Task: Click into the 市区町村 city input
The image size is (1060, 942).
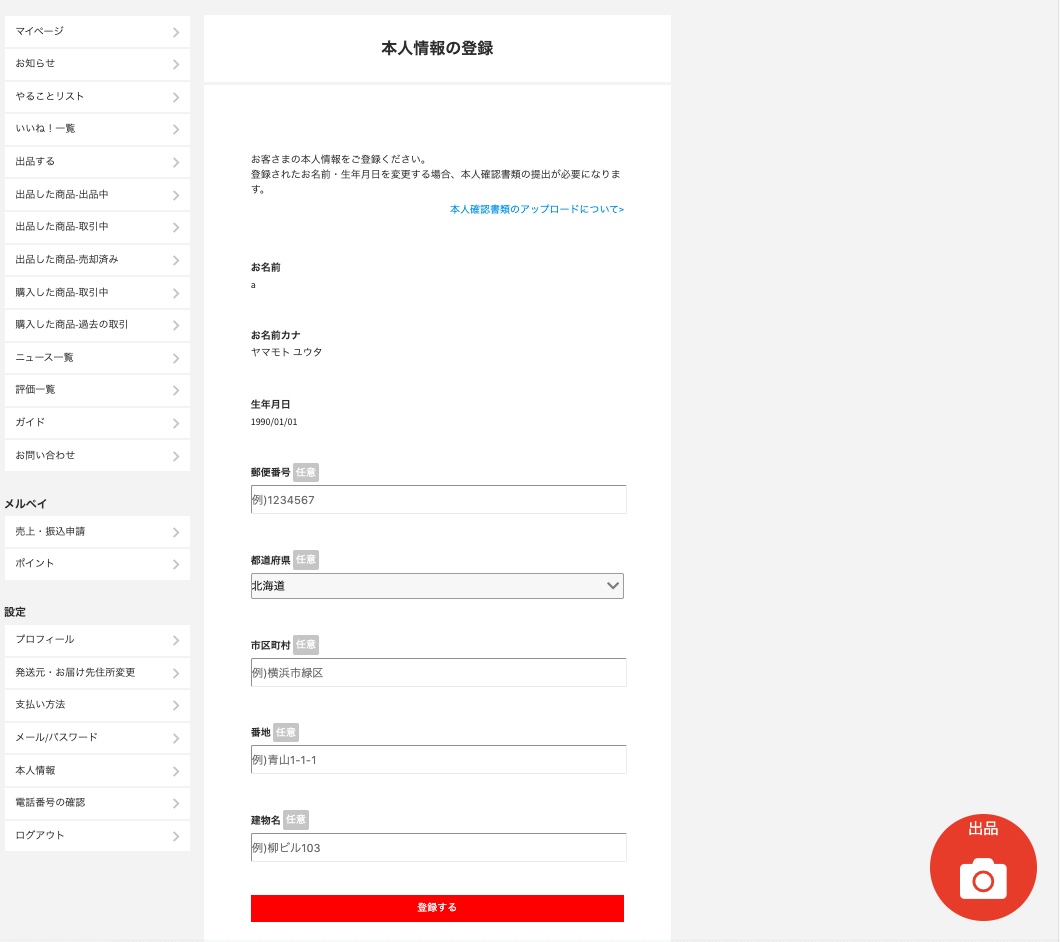Action: click(x=438, y=673)
